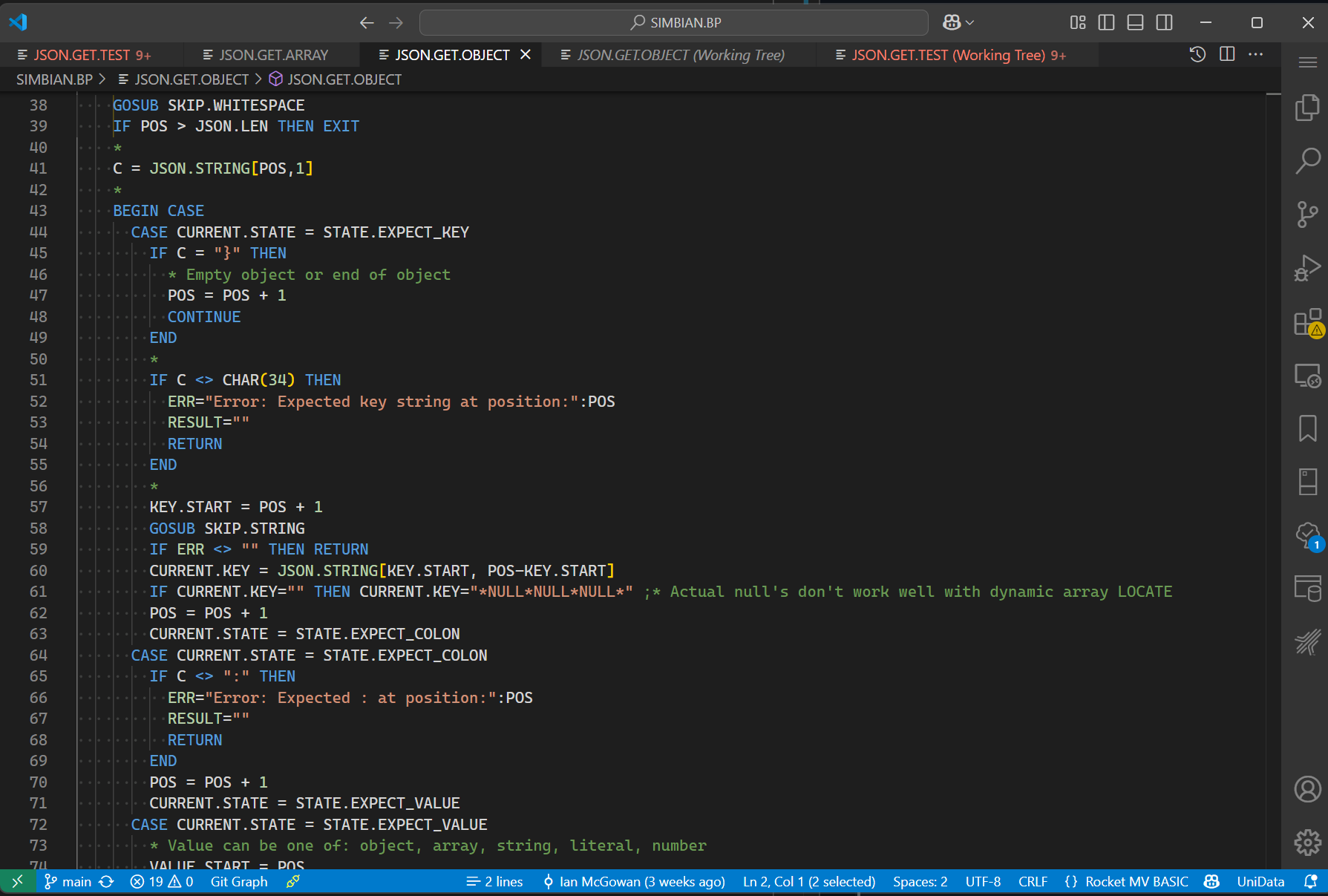
Task: Open Accounts menu icon
Action: point(1307,789)
